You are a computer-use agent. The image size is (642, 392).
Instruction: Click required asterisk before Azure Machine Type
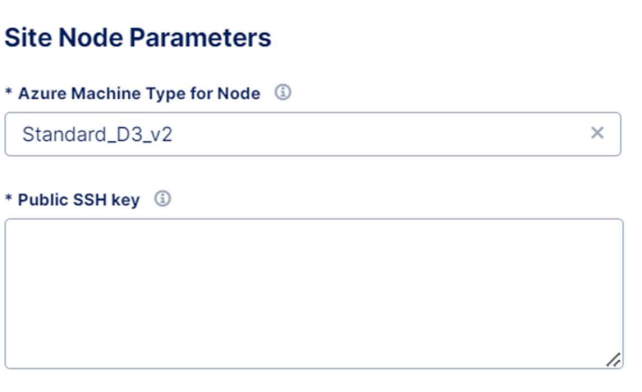[x=8, y=92]
